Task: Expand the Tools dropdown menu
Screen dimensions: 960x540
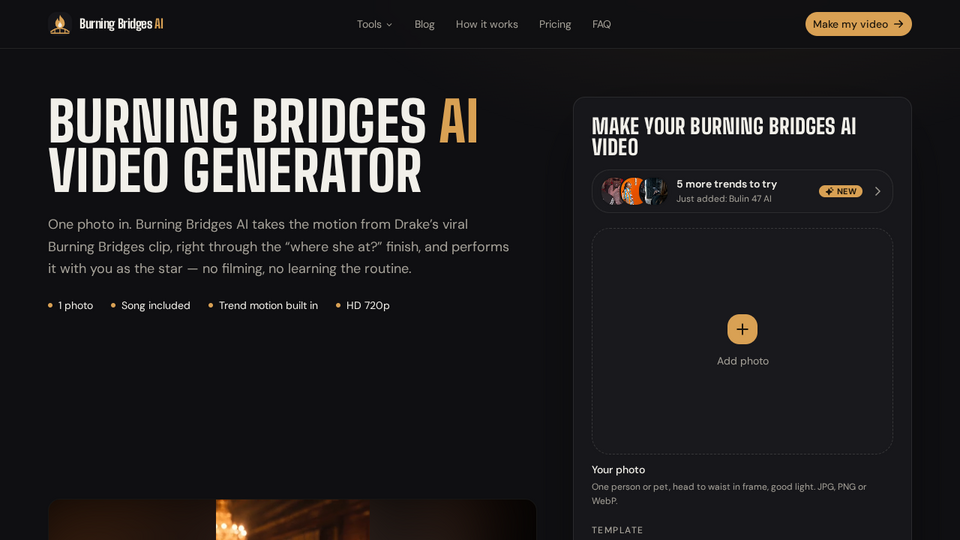Action: (374, 24)
